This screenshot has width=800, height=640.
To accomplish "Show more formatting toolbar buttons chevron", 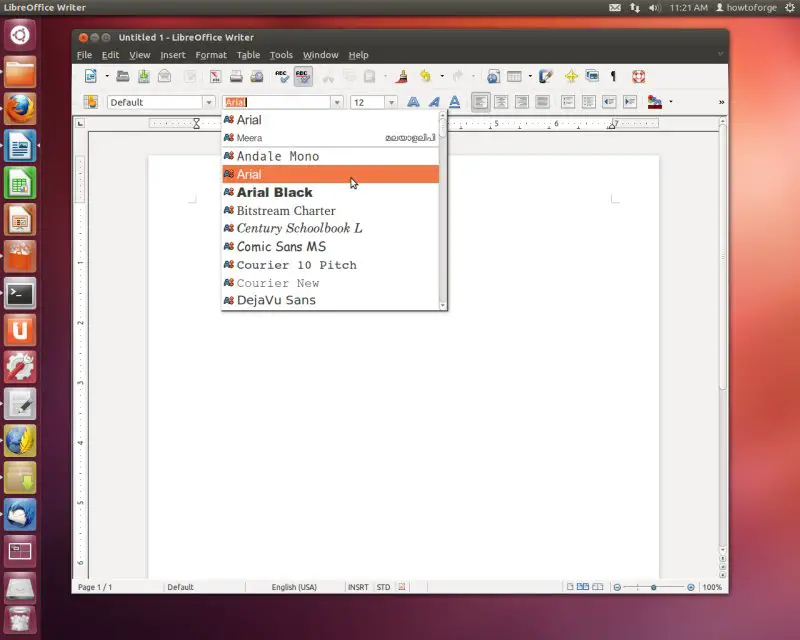I will 721,103.
